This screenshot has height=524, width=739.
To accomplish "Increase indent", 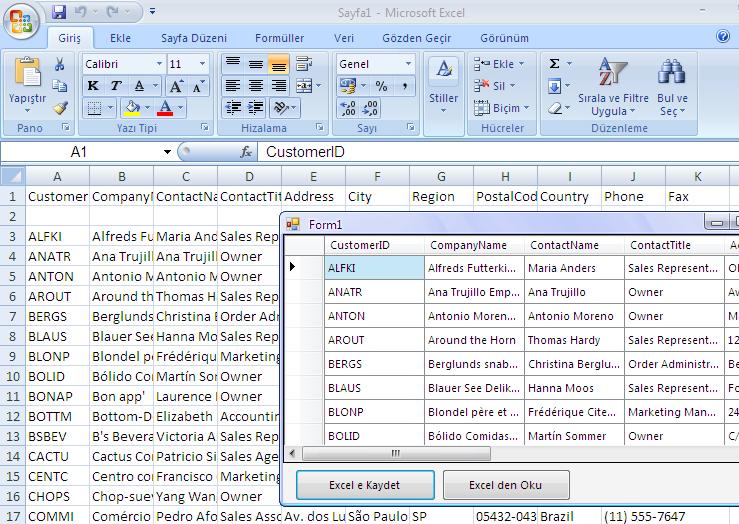I will coord(256,108).
